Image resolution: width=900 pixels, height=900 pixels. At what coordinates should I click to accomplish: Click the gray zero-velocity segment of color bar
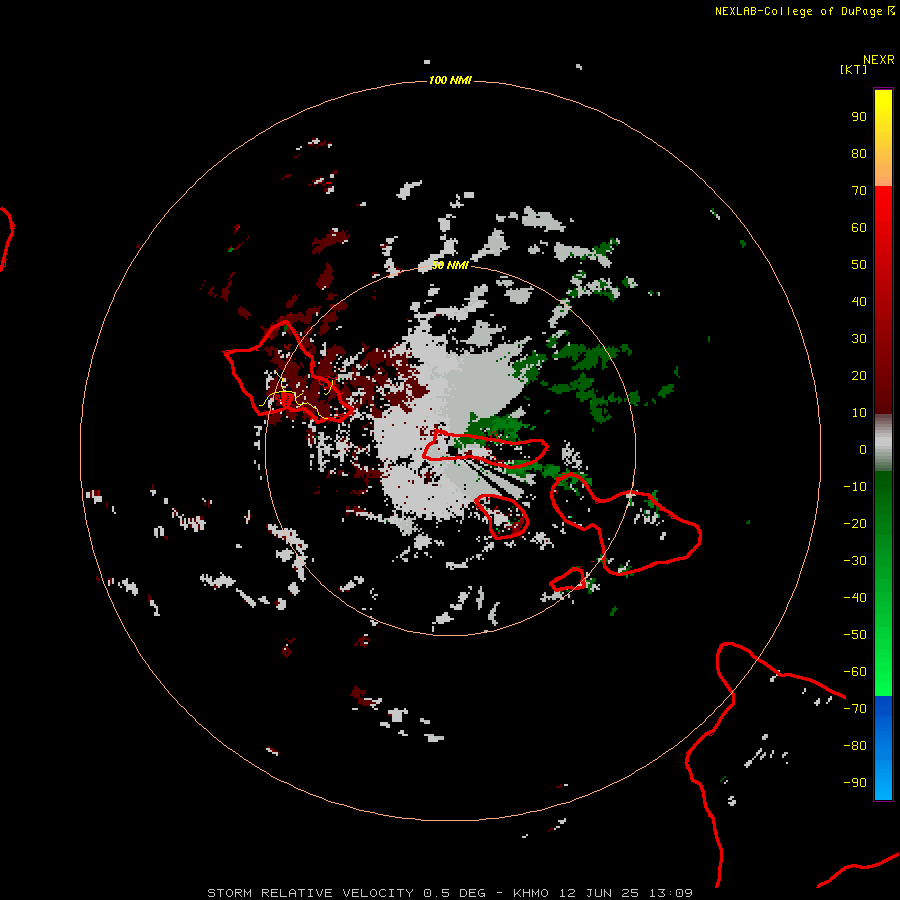tap(883, 443)
